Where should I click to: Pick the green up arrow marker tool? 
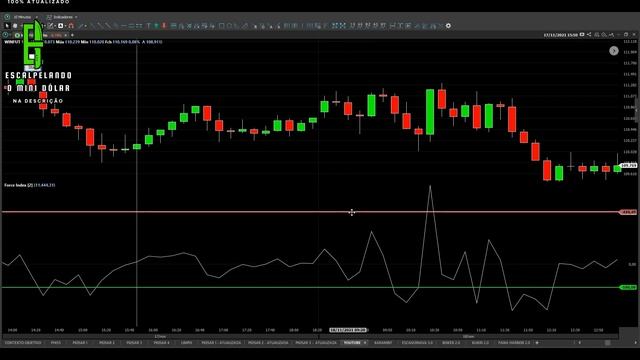[156, 26]
